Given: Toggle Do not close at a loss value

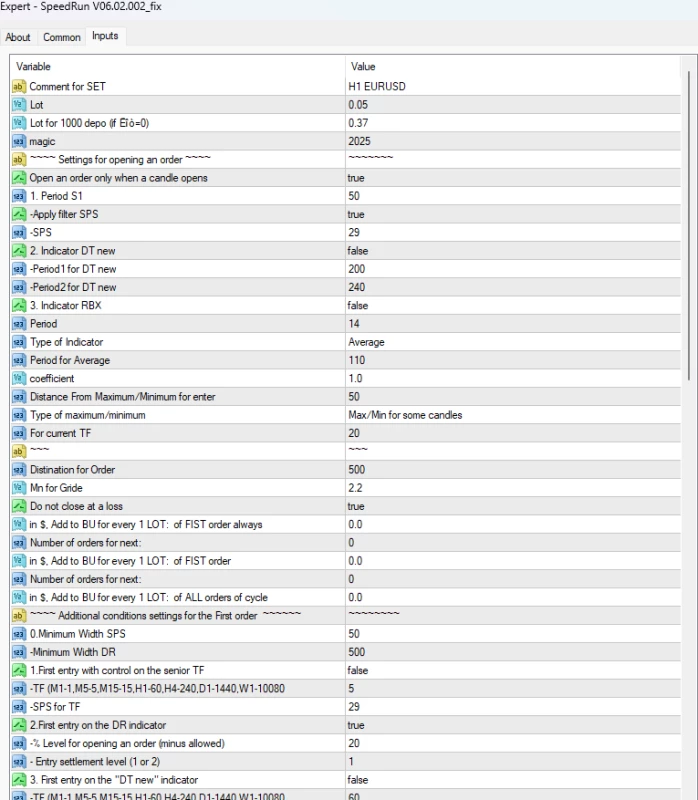Looking at the screenshot, I should 356,506.
